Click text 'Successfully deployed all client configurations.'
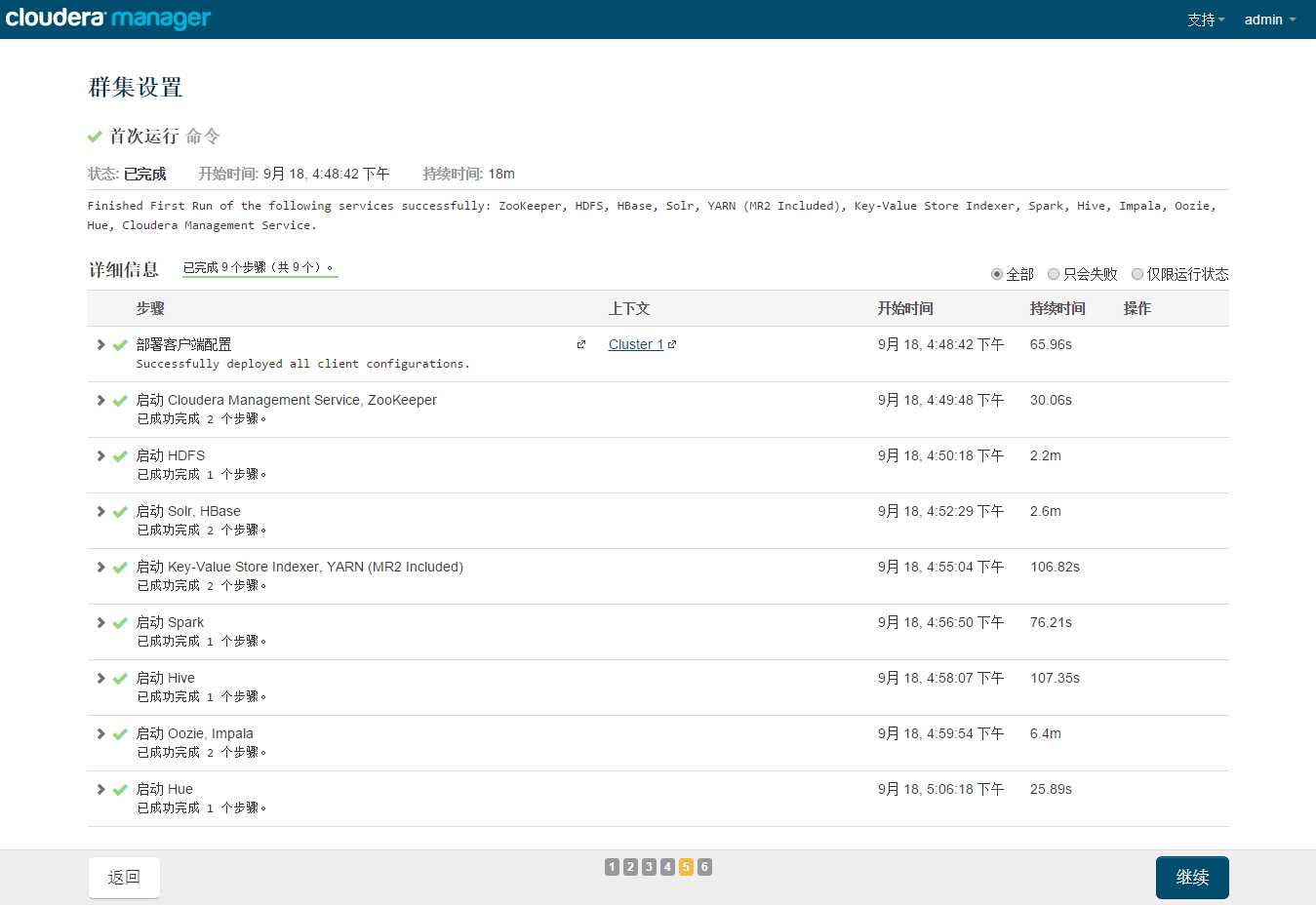 coord(302,364)
